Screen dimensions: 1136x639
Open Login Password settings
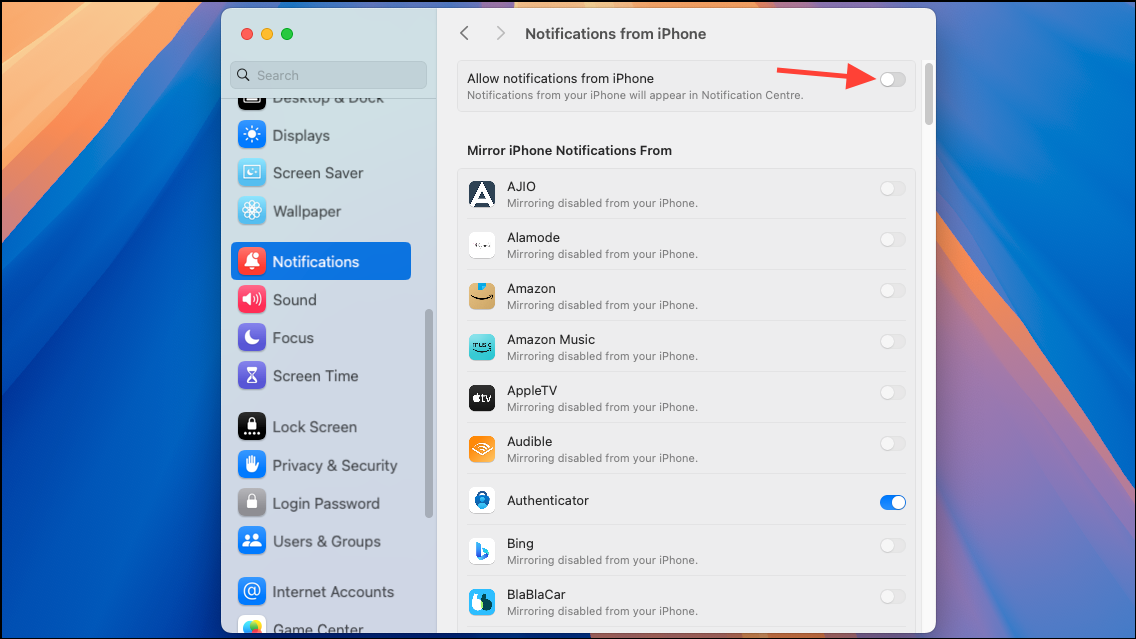tap(321, 503)
